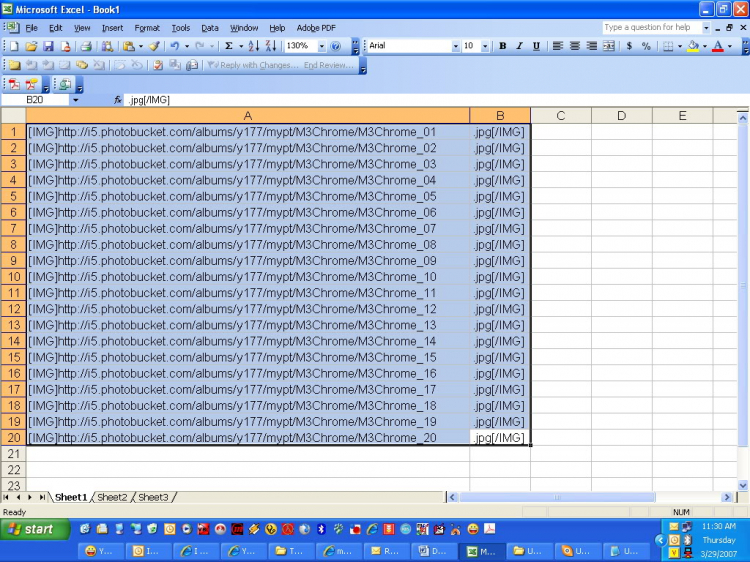This screenshot has height=562, width=750.
Task: Create a new blank workbook
Action: tap(14, 46)
